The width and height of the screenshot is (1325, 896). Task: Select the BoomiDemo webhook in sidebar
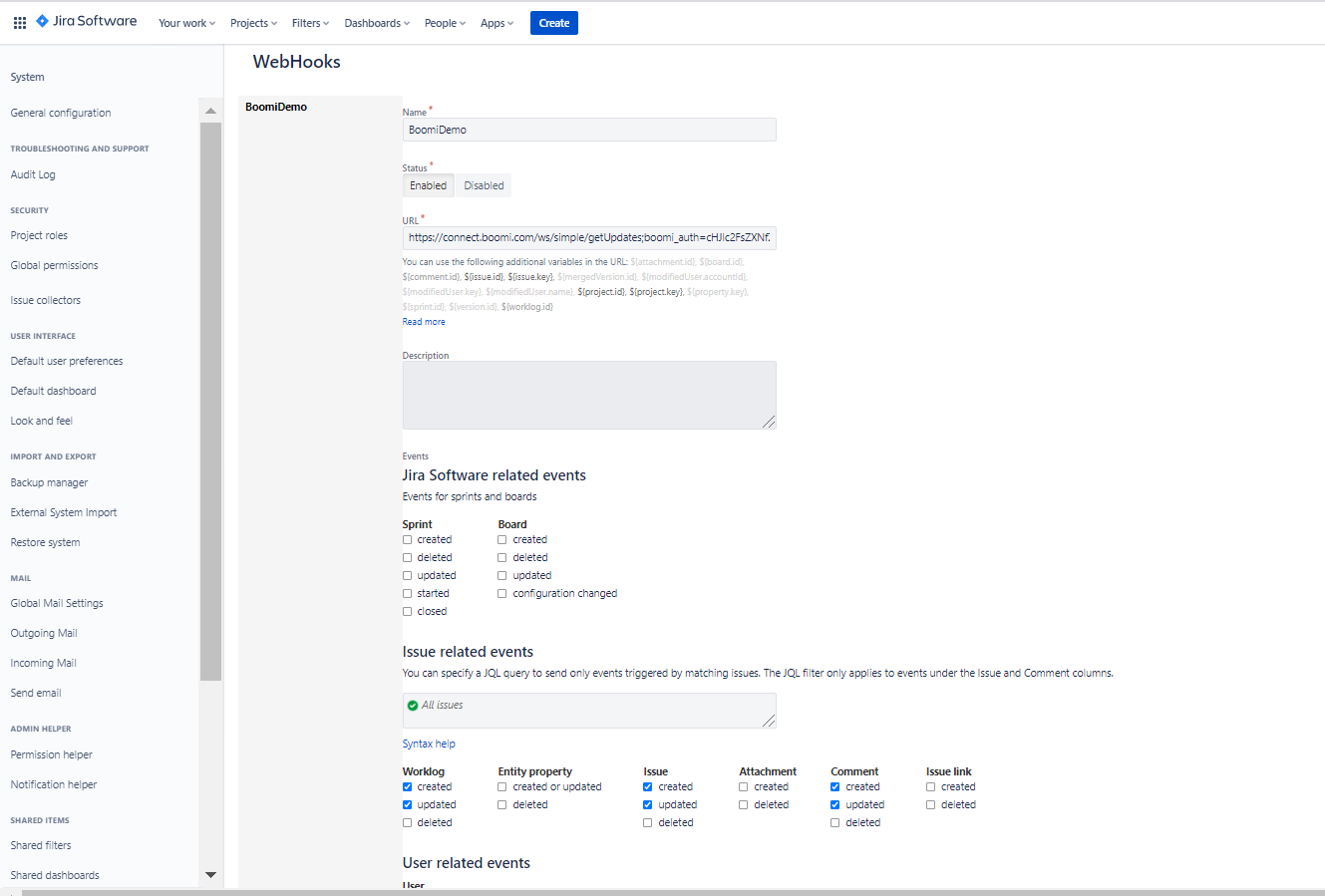pyautogui.click(x=276, y=106)
